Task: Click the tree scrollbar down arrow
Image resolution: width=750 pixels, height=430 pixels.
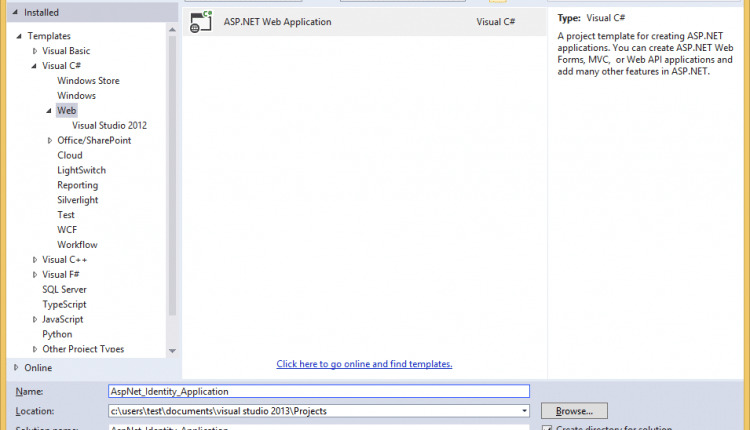Action: point(172,351)
